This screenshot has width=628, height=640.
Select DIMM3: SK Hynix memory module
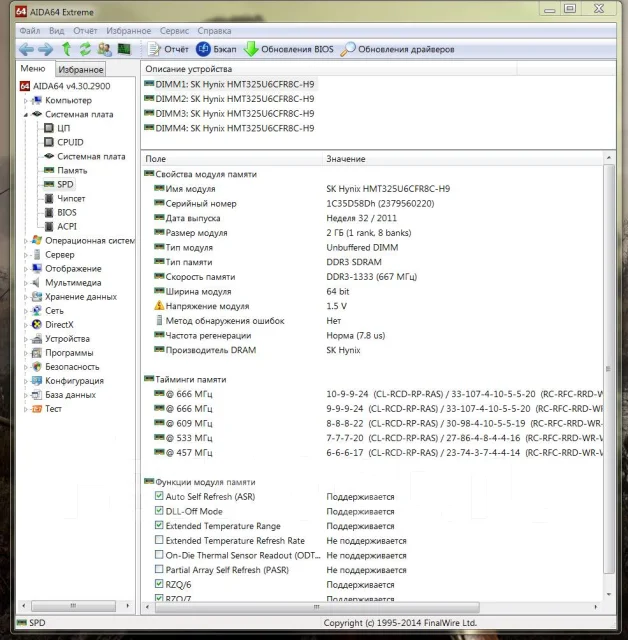click(x=235, y=113)
